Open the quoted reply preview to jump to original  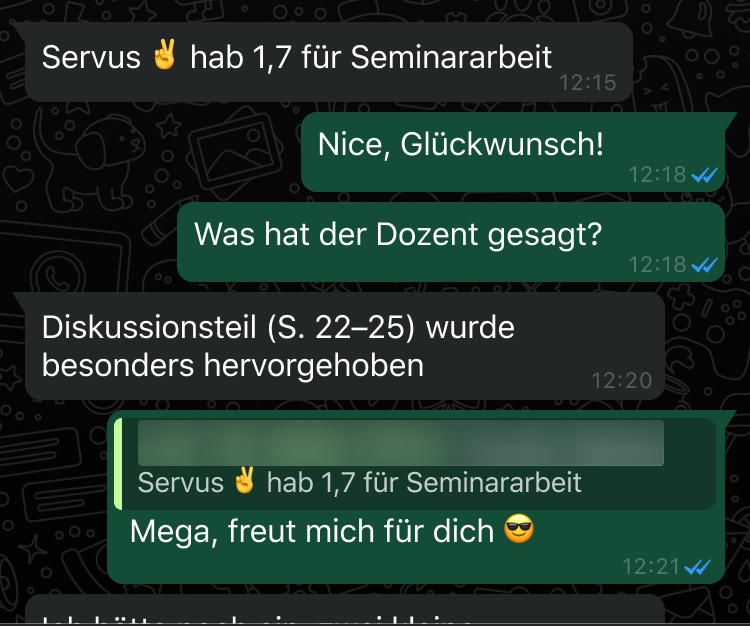(415, 464)
